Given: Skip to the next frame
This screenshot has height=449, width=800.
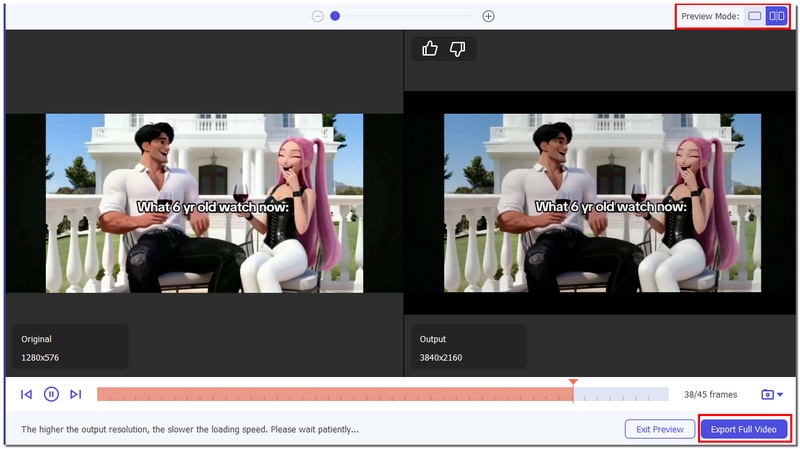Looking at the screenshot, I should [76, 394].
